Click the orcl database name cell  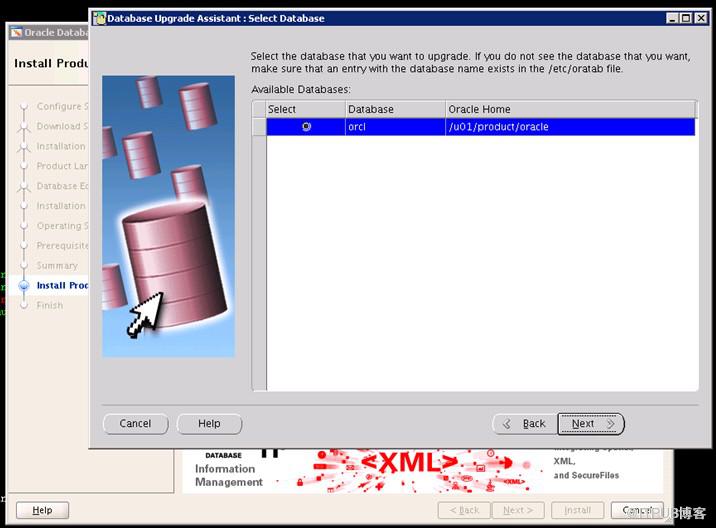coord(395,127)
